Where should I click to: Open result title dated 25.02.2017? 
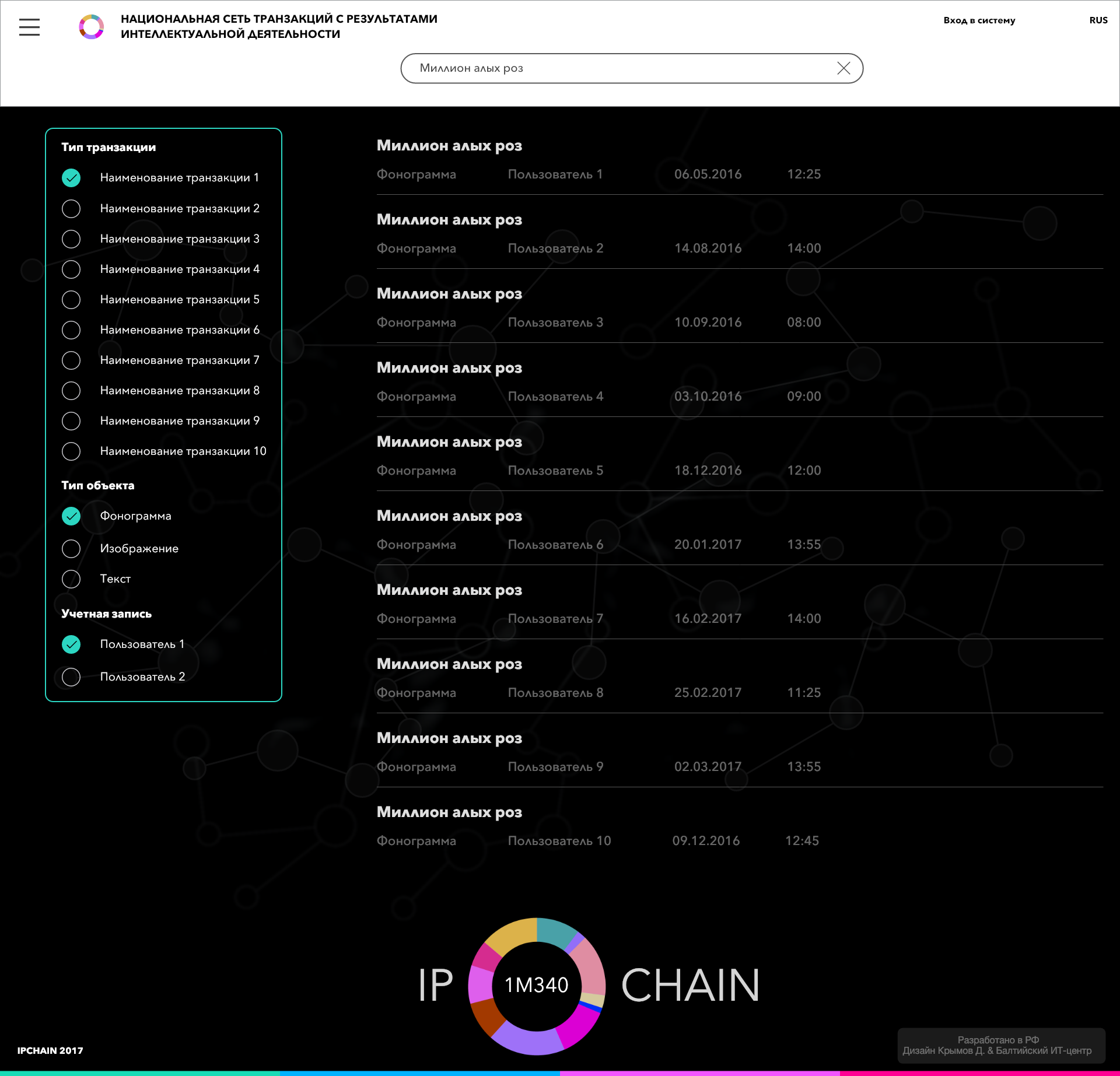click(x=449, y=664)
